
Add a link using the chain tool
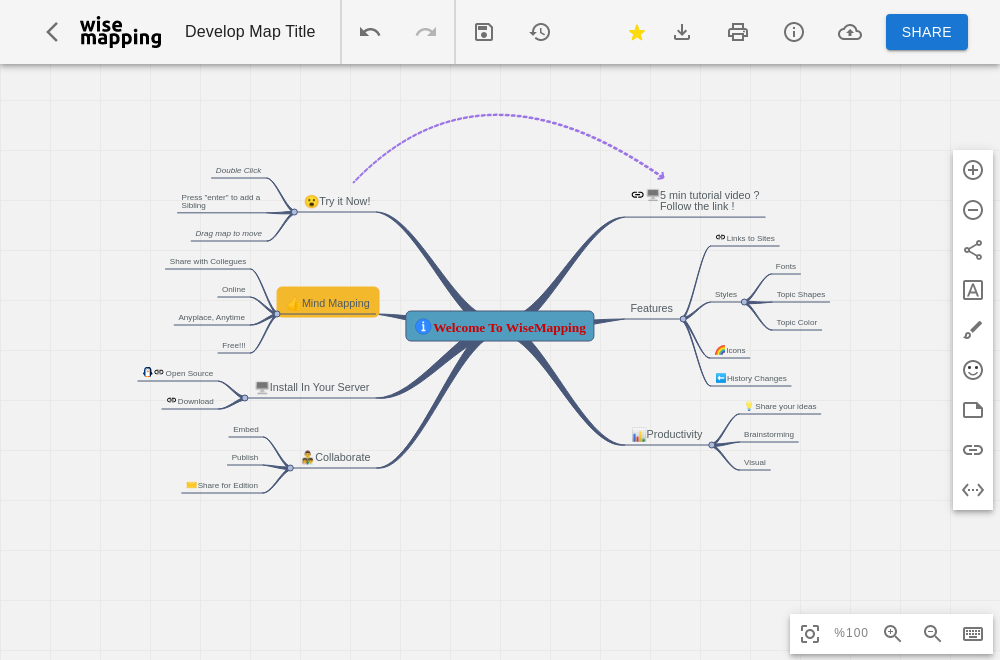click(973, 450)
